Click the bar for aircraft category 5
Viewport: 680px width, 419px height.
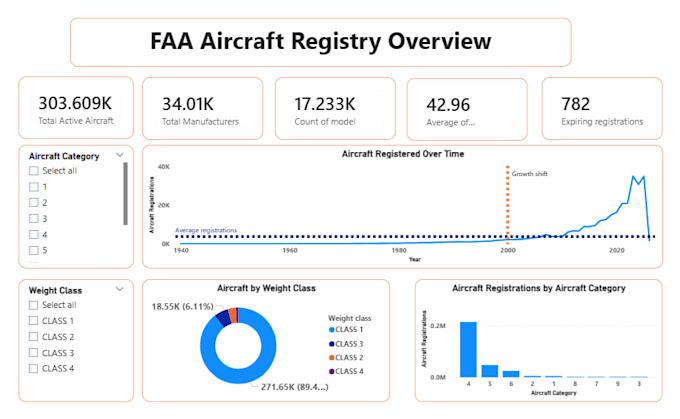(x=490, y=371)
